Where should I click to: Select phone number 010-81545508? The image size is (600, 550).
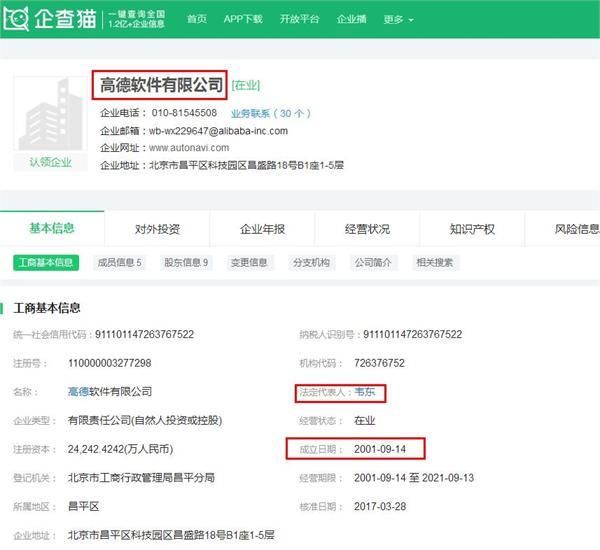[184, 113]
